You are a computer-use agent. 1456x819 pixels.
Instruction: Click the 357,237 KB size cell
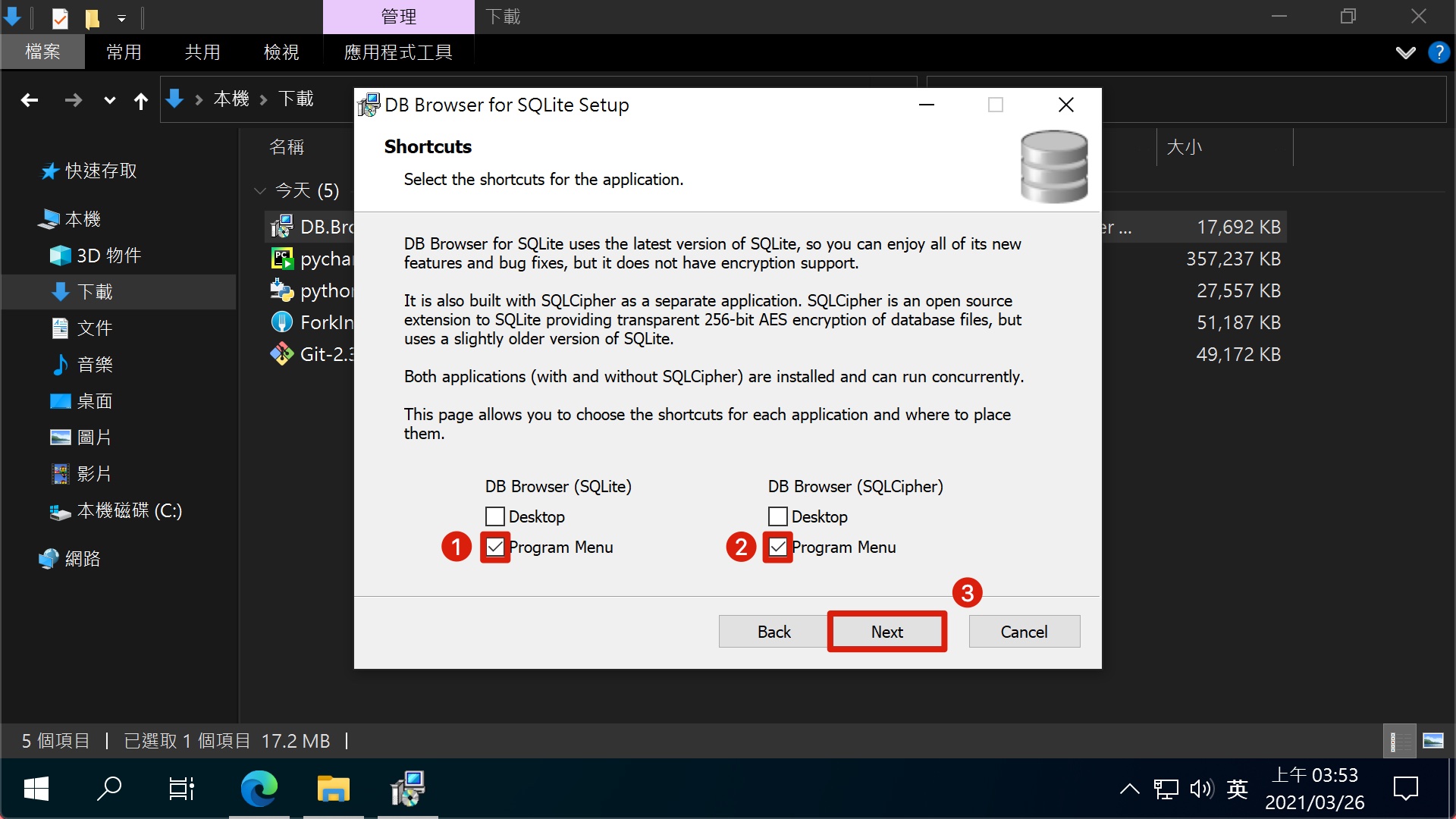[x=1233, y=259]
